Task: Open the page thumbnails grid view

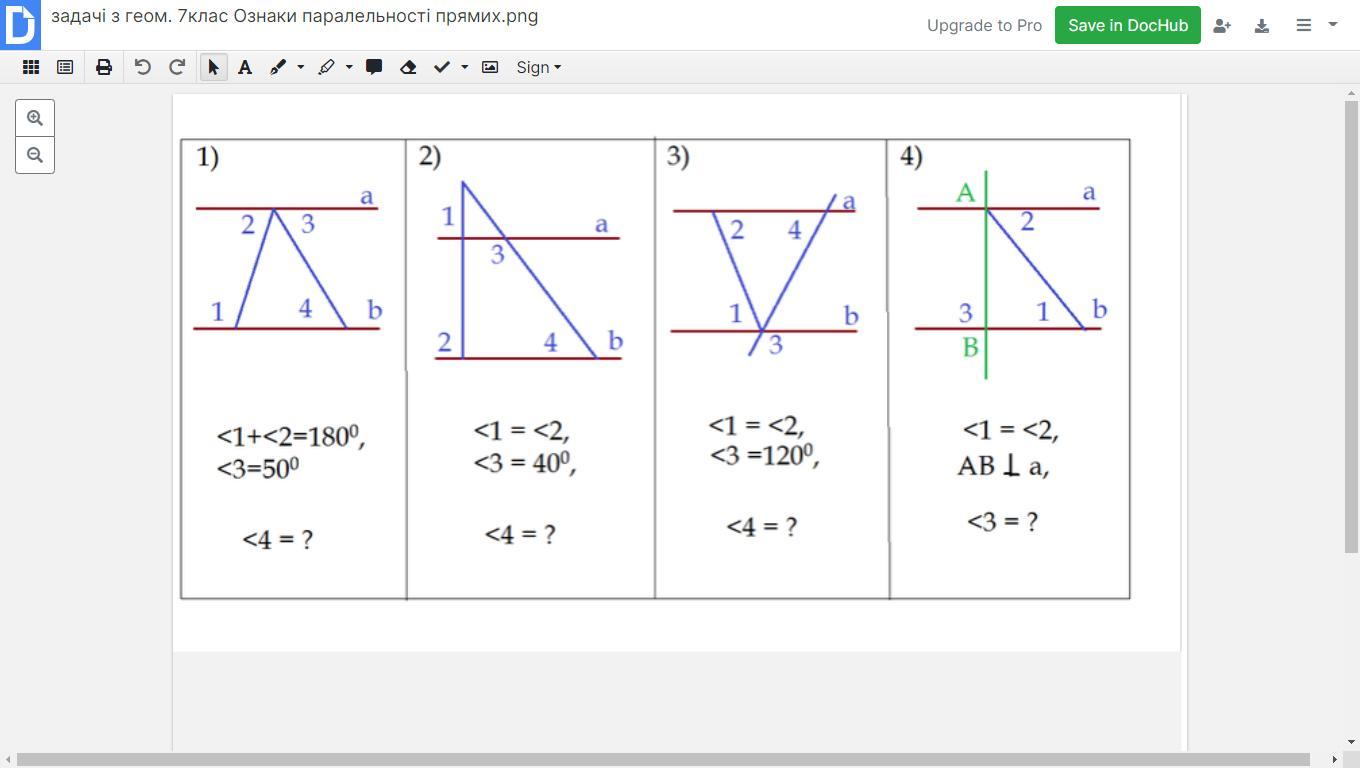Action: coord(31,67)
